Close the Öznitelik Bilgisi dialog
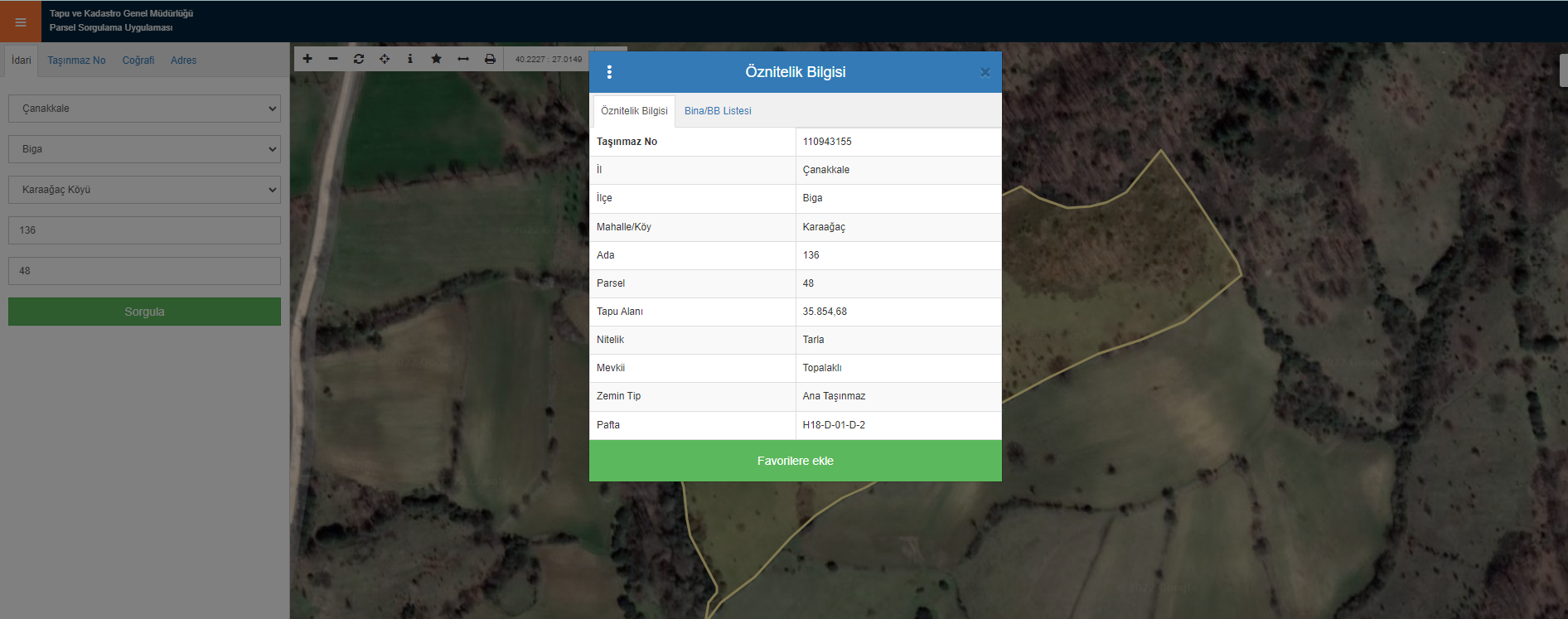Image resolution: width=1568 pixels, height=619 pixels. (x=985, y=73)
